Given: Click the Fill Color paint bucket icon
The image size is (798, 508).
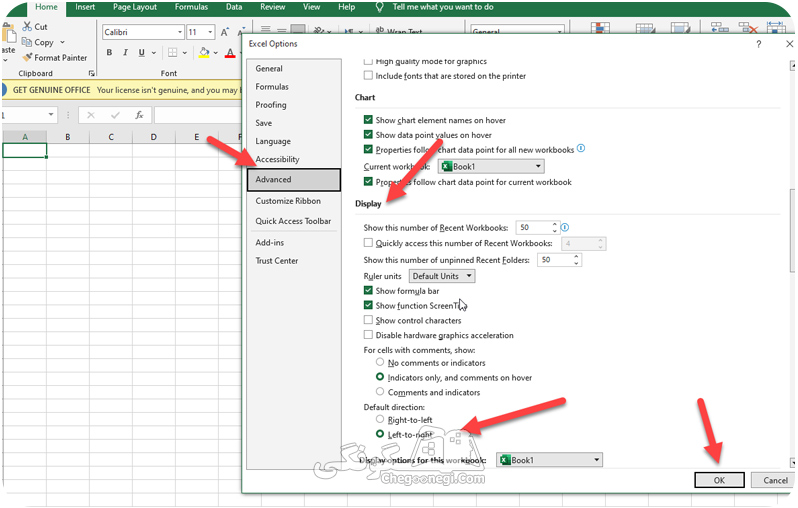Looking at the screenshot, I should pyautogui.click(x=204, y=52).
